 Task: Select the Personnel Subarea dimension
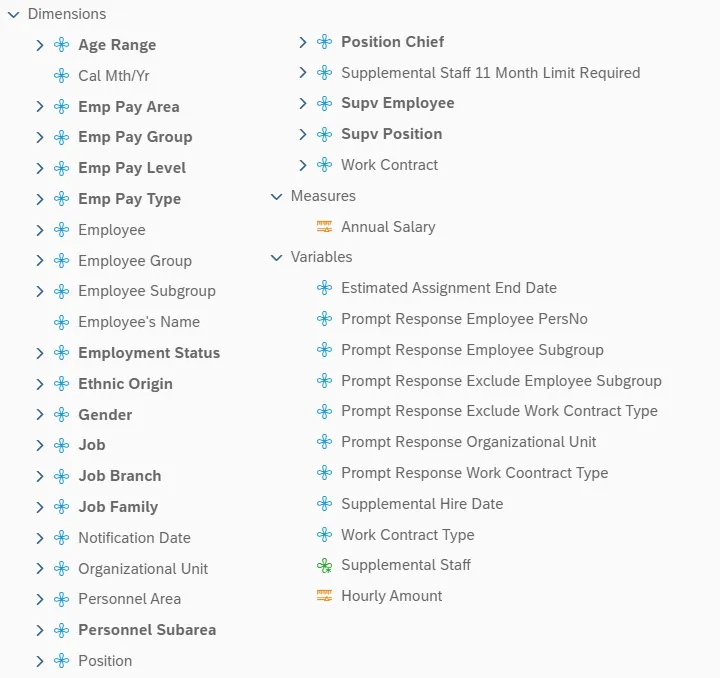coord(147,630)
